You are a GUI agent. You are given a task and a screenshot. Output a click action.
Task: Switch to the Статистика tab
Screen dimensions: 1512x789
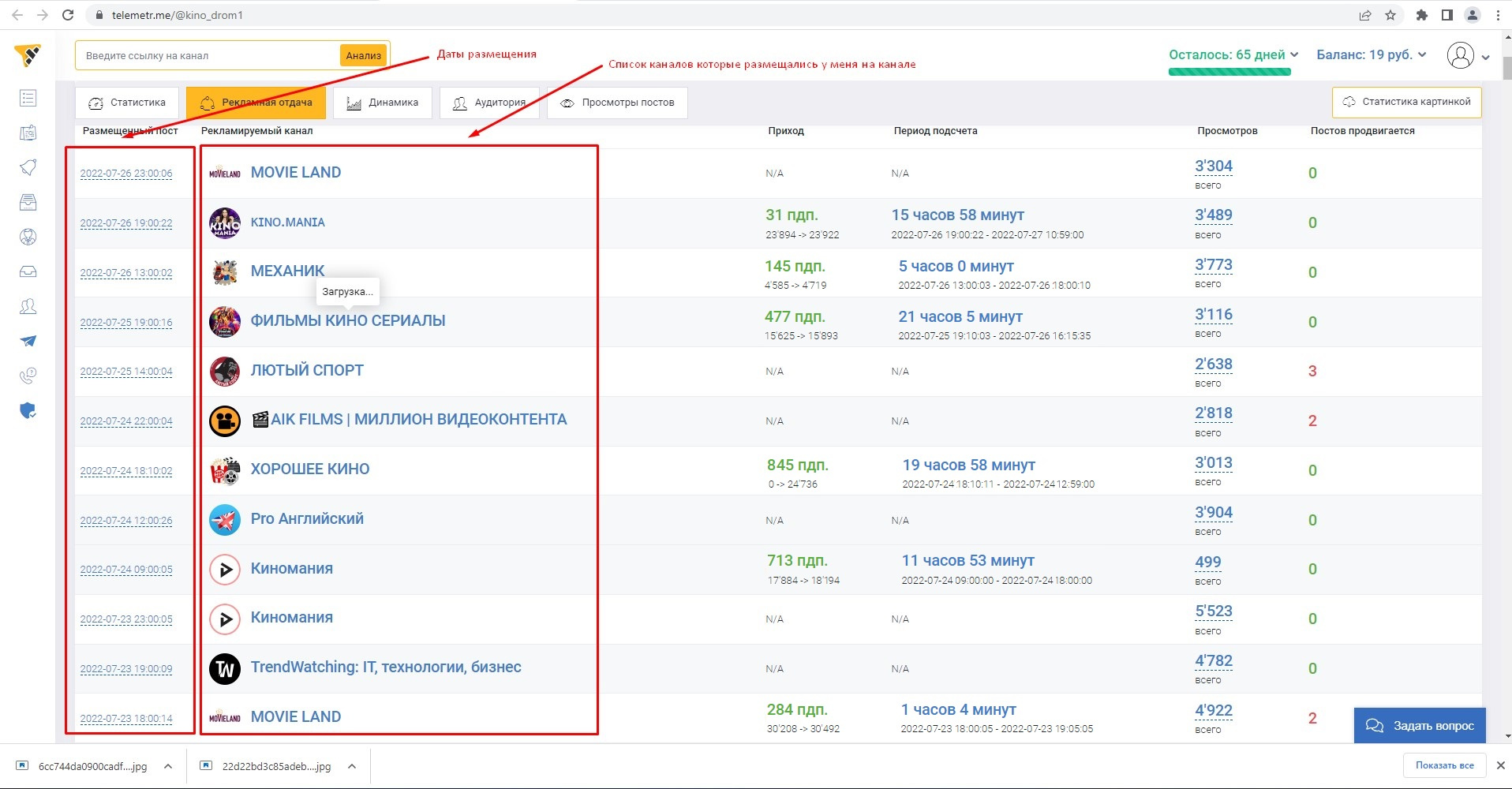tap(127, 103)
